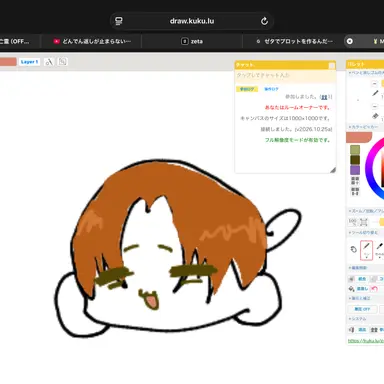The height and width of the screenshot is (384, 384).
Task: Pick the dark brown swatch
Action: 355,160
